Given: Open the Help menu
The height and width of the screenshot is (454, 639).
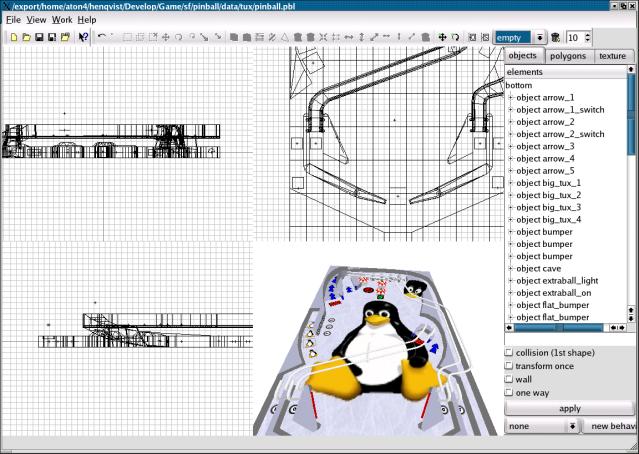Looking at the screenshot, I should pos(87,20).
